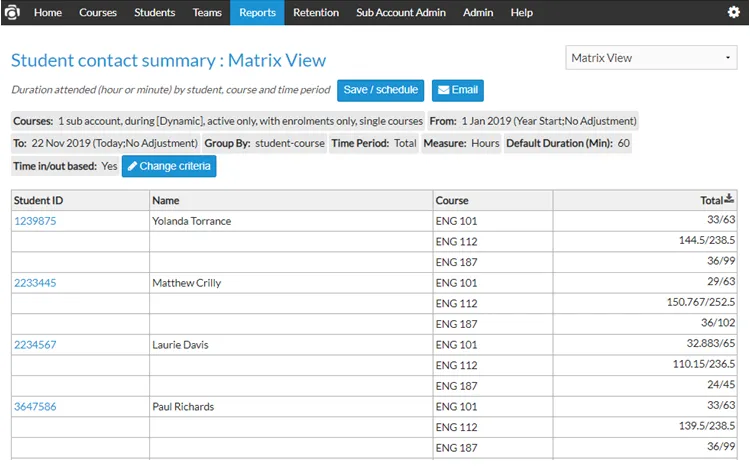The image size is (750, 466).
Task: Click ENG 101 in Paul Richards row
Action: click(456, 407)
